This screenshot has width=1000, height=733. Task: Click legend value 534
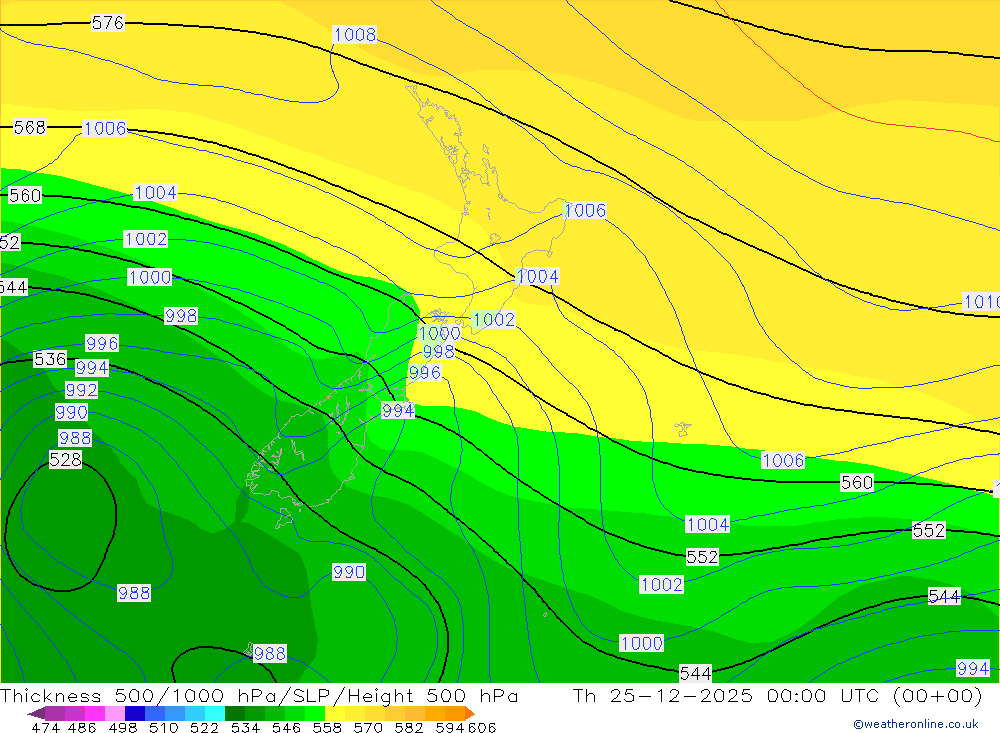coord(246,728)
